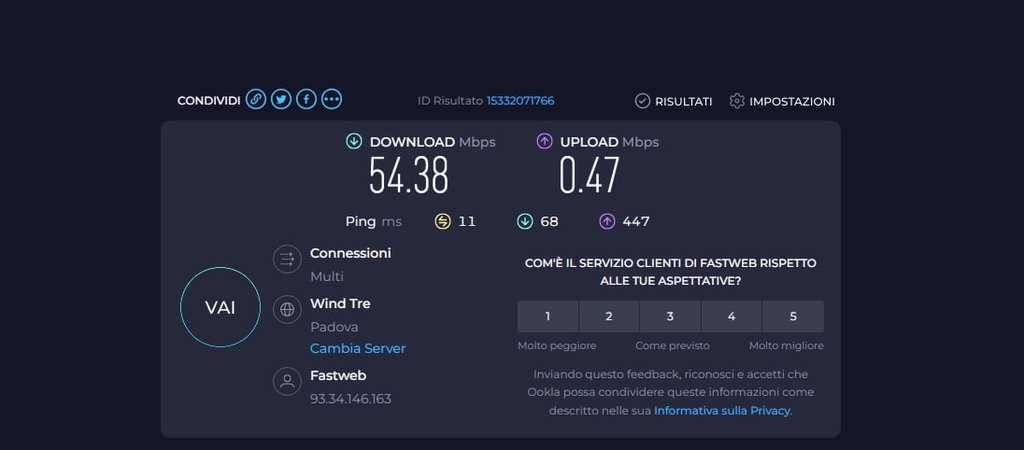
Task: Click the Connessioni multi-connection icon
Action: 287,259
